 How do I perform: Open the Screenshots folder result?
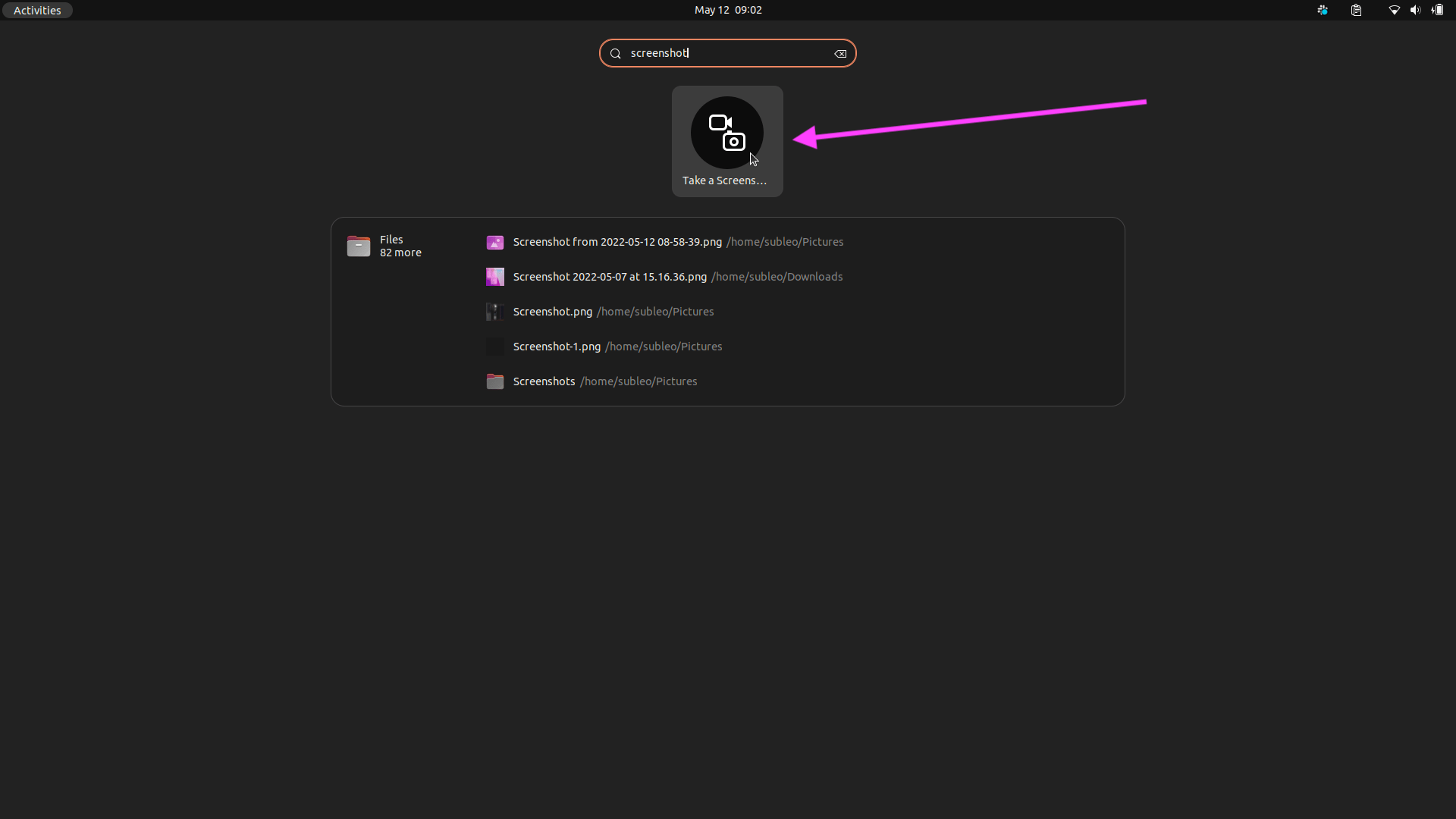coord(544,381)
